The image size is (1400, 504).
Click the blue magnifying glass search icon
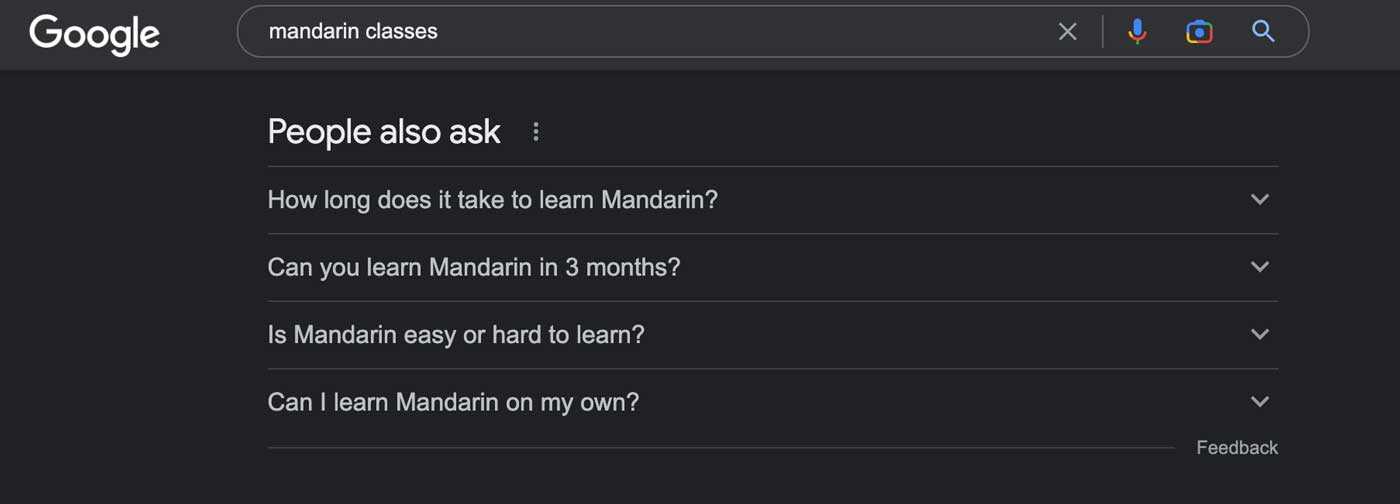tap(1263, 32)
